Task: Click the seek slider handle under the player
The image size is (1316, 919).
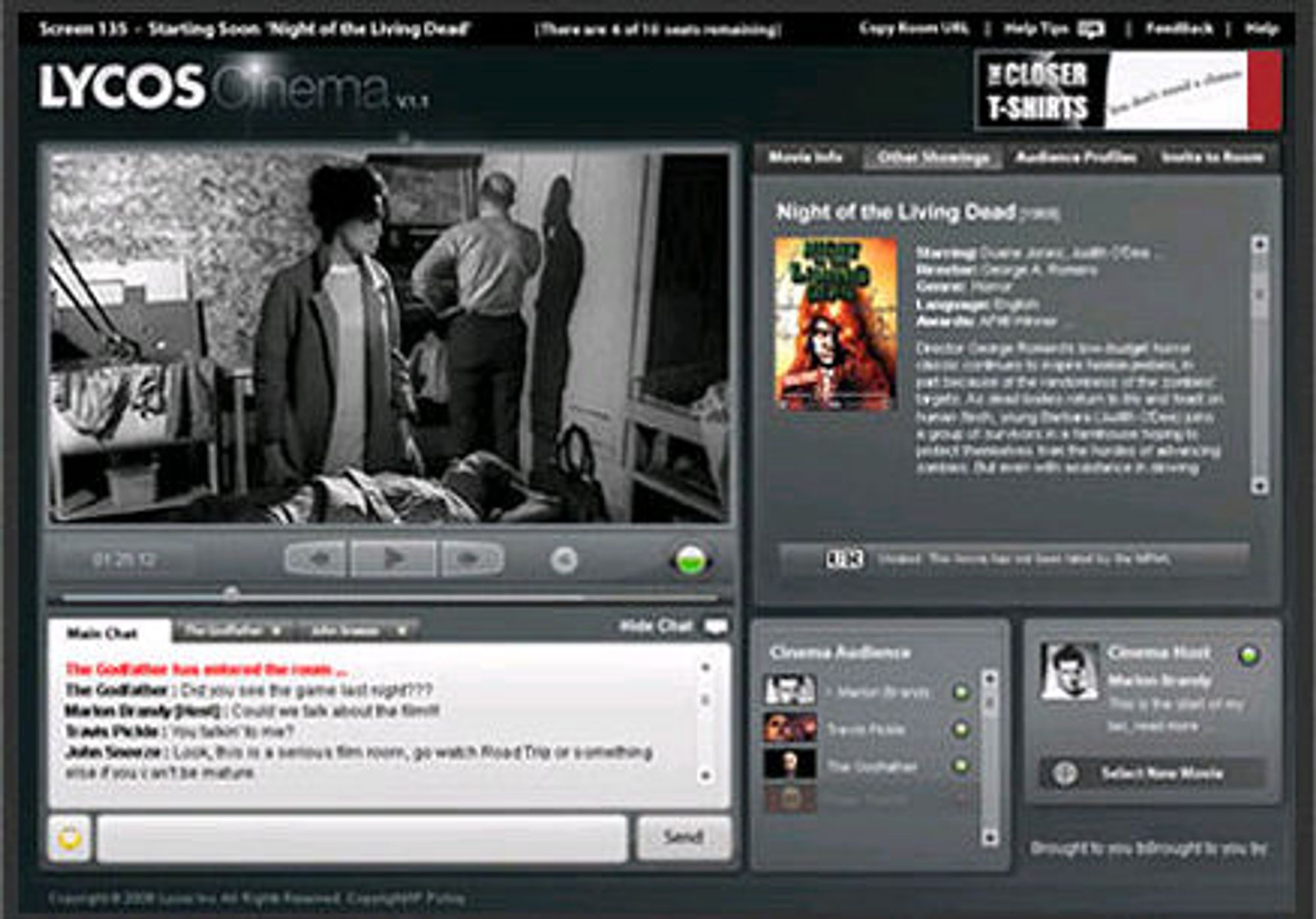Action: tap(230, 595)
